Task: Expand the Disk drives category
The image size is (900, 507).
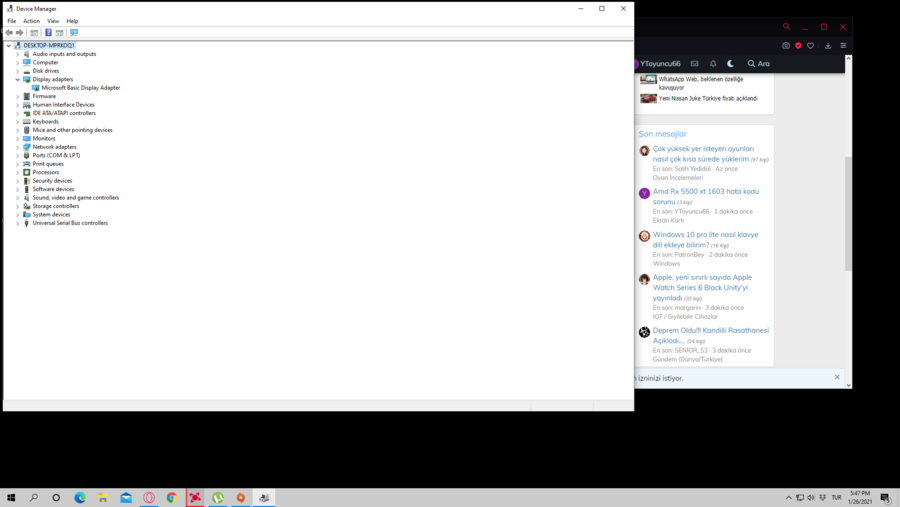Action: [x=17, y=71]
